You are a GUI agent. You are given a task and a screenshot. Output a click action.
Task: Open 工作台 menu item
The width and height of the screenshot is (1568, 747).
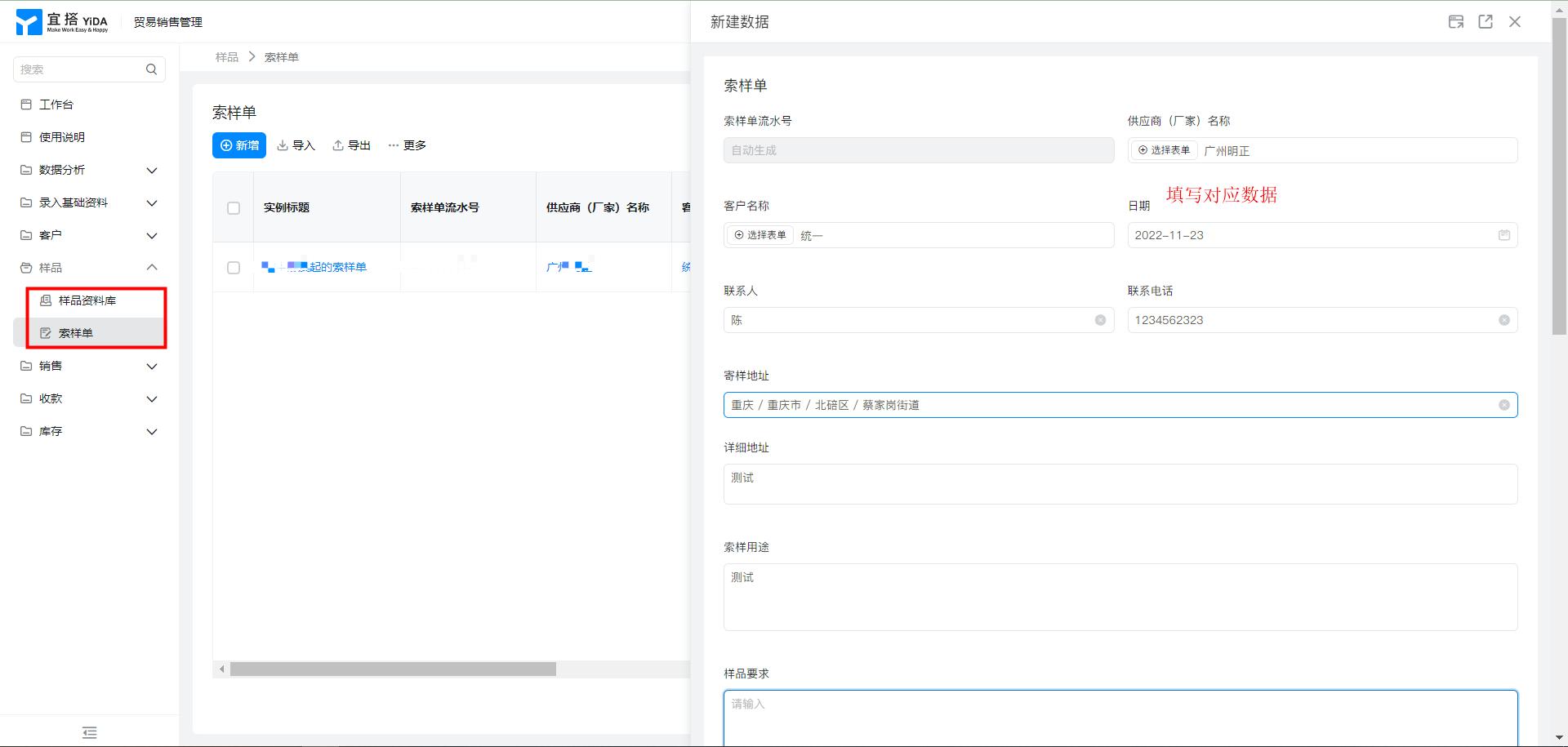click(x=90, y=104)
